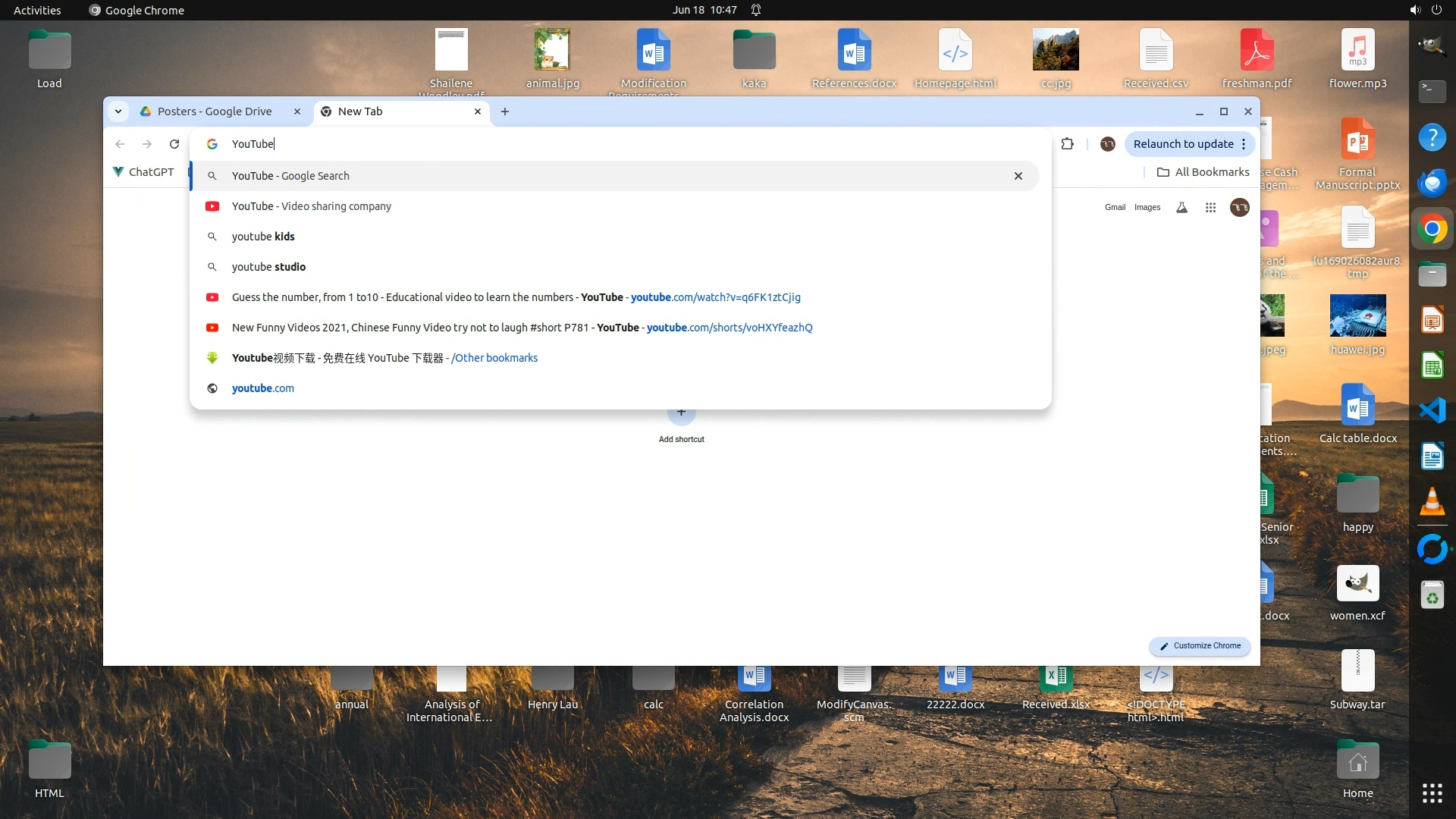Click the Search Labs flask icon
This screenshot has width=1456, height=819.
1181,207
